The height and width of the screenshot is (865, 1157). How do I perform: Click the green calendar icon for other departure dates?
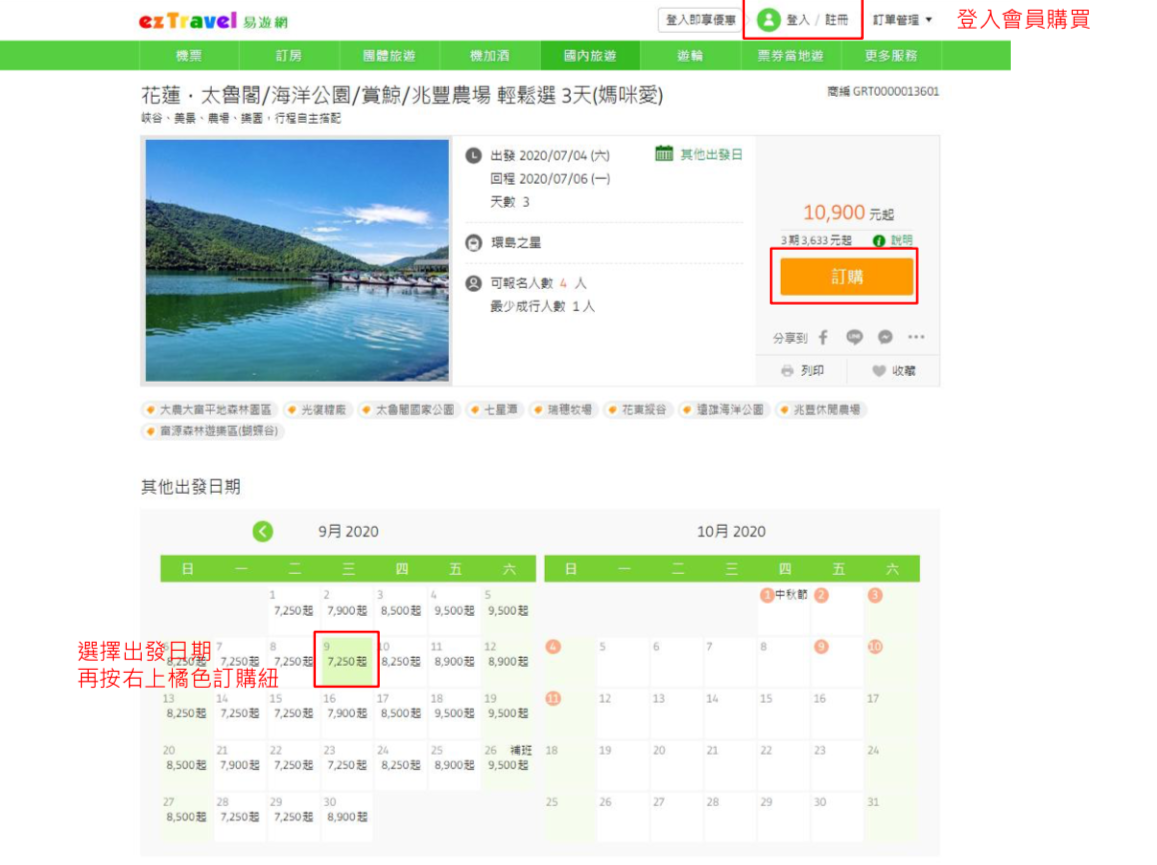pos(664,154)
